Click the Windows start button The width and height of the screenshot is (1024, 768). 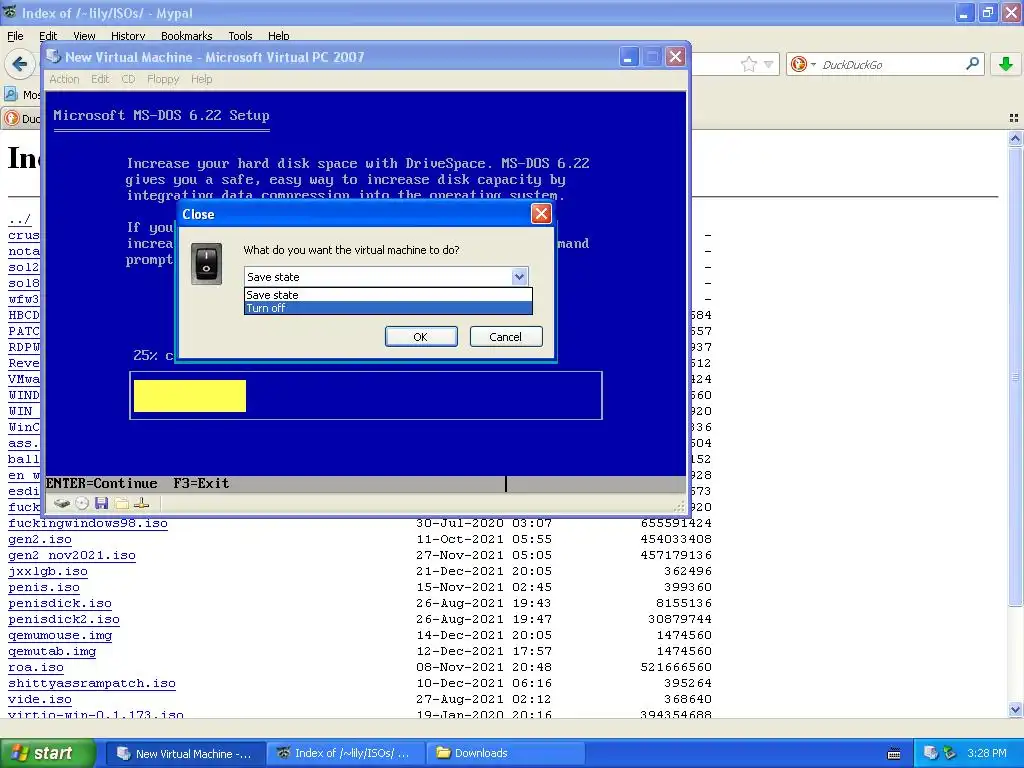[47, 753]
